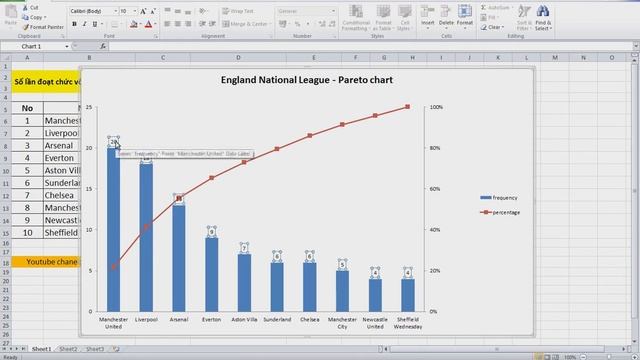The height and width of the screenshot is (360, 640).
Task: Click the Delete cells button
Action: pyautogui.click(x=446, y=16)
